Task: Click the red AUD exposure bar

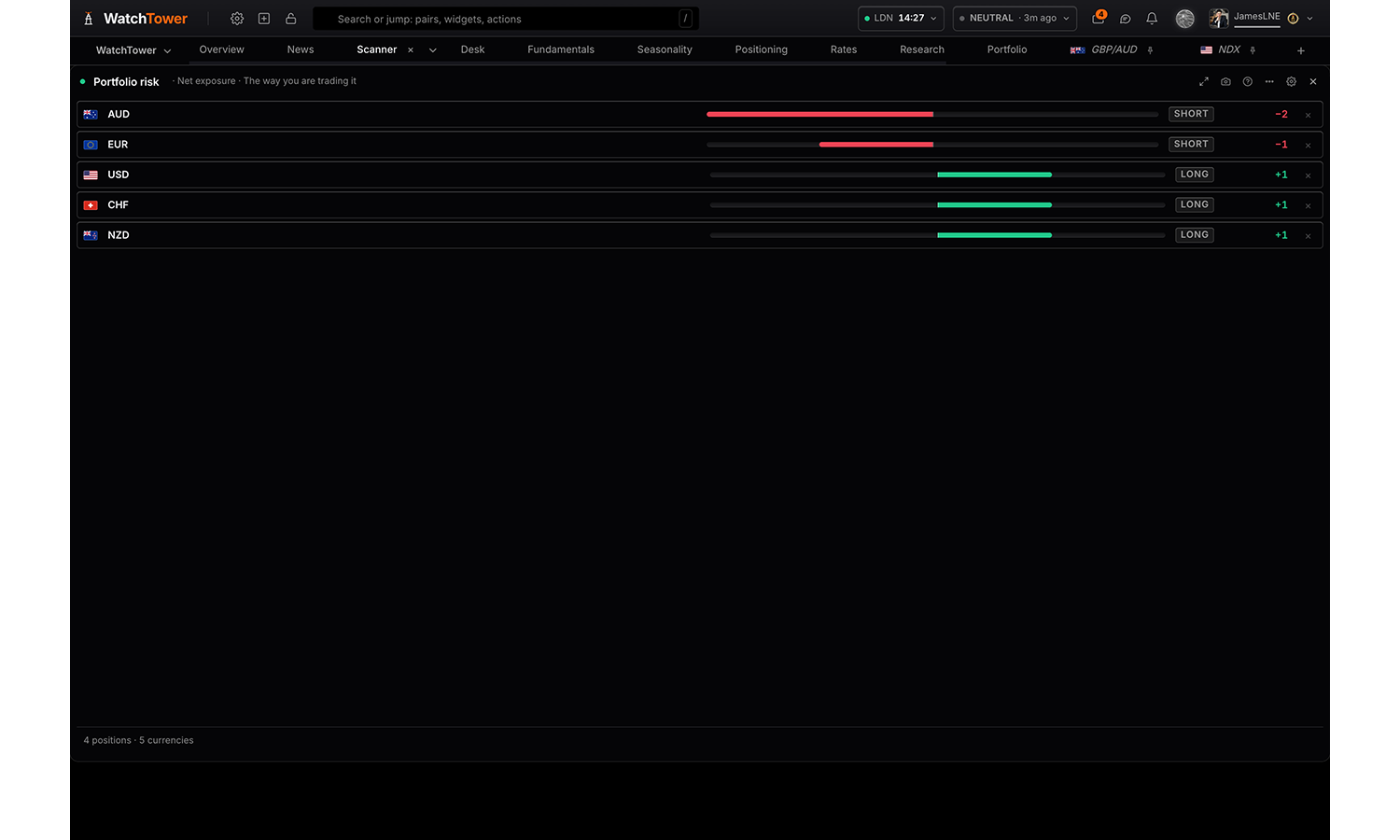Action: pyautogui.click(x=820, y=114)
